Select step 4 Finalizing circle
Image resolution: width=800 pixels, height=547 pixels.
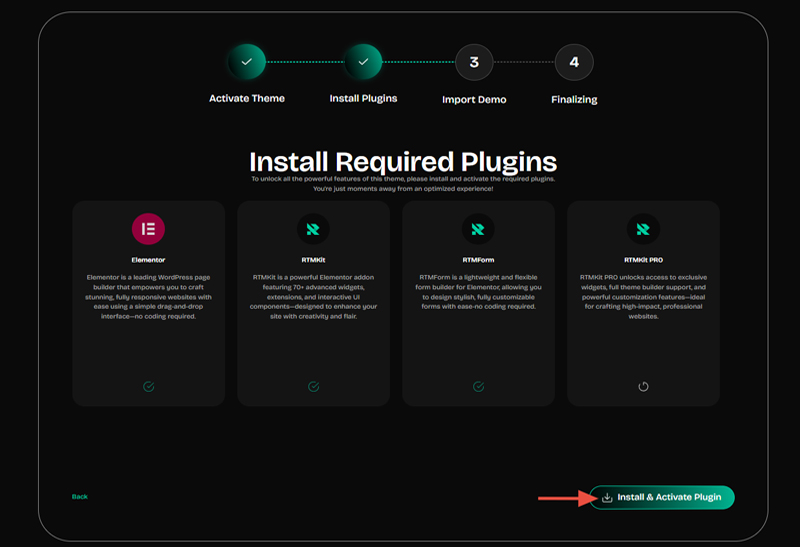574,62
